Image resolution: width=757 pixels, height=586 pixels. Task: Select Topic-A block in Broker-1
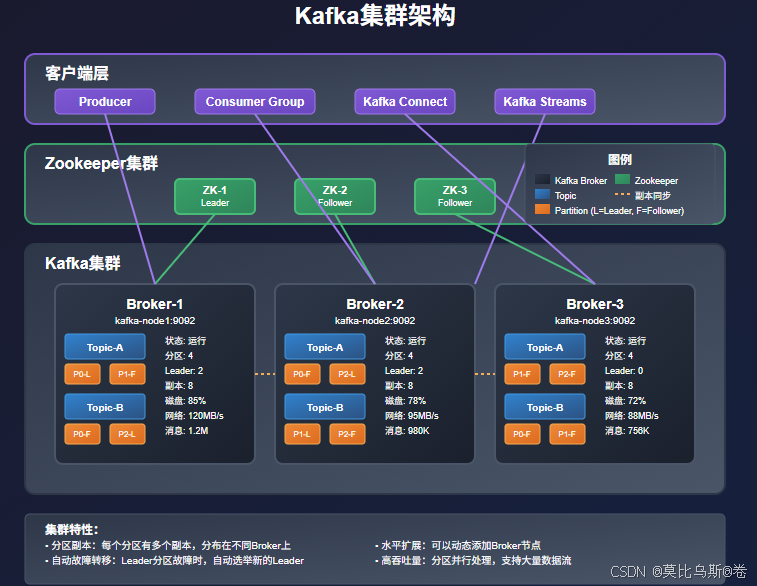pos(105,347)
